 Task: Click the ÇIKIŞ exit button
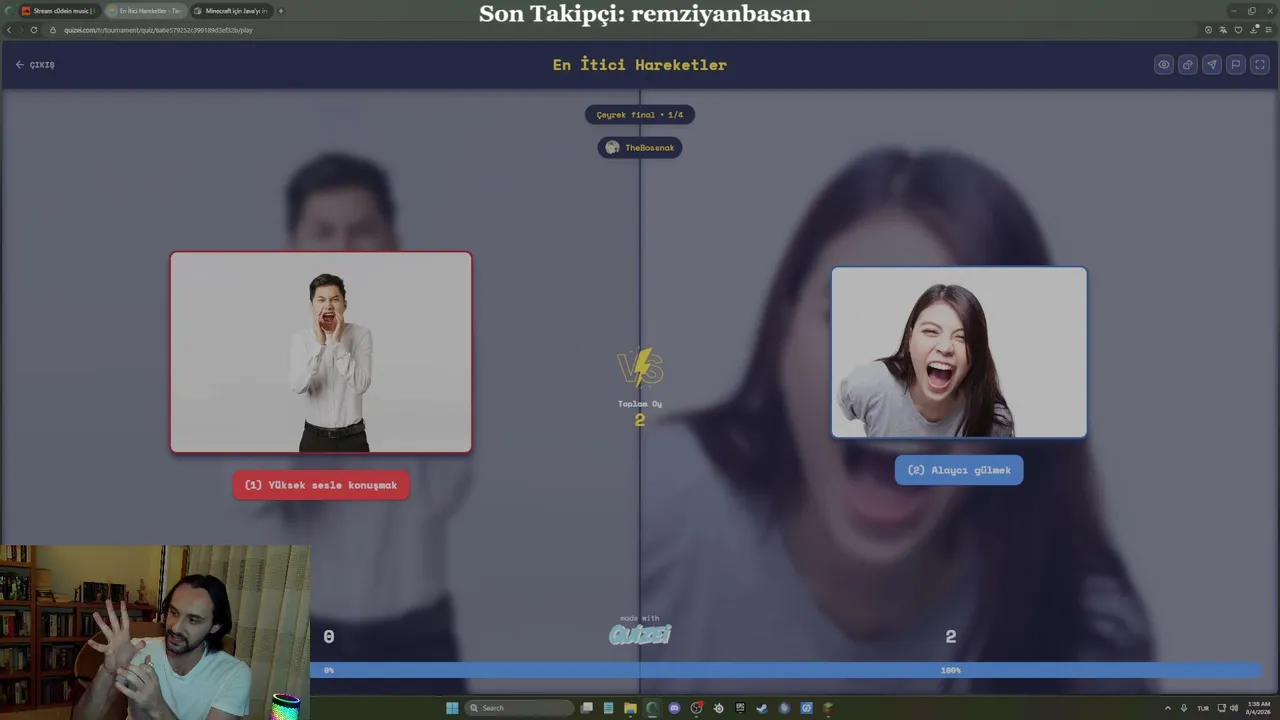pyautogui.click(x=35, y=65)
